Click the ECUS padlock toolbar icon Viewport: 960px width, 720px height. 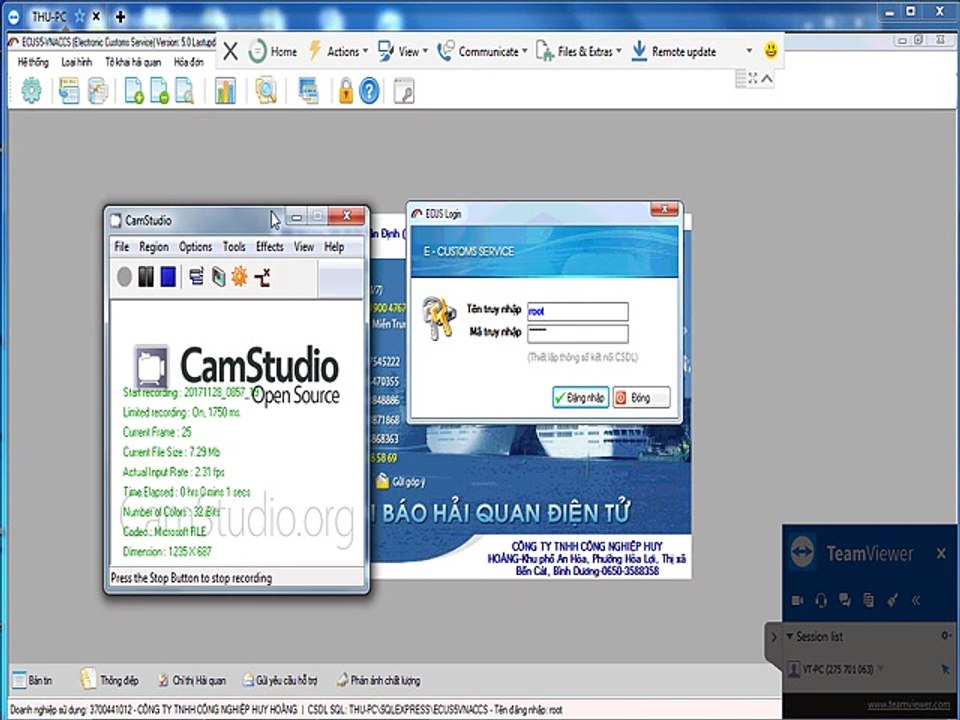346,91
